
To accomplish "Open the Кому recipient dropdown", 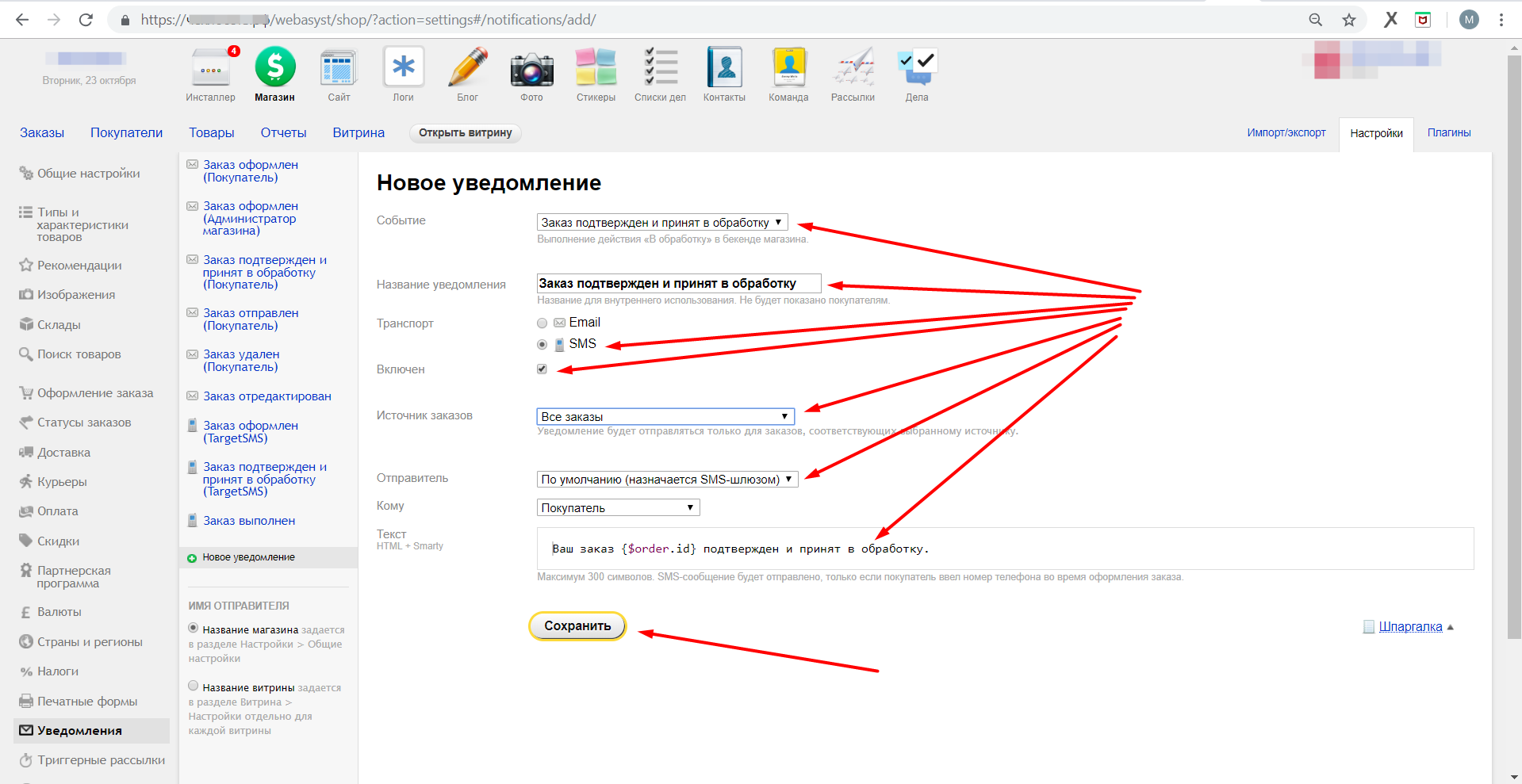I will (x=618, y=507).
